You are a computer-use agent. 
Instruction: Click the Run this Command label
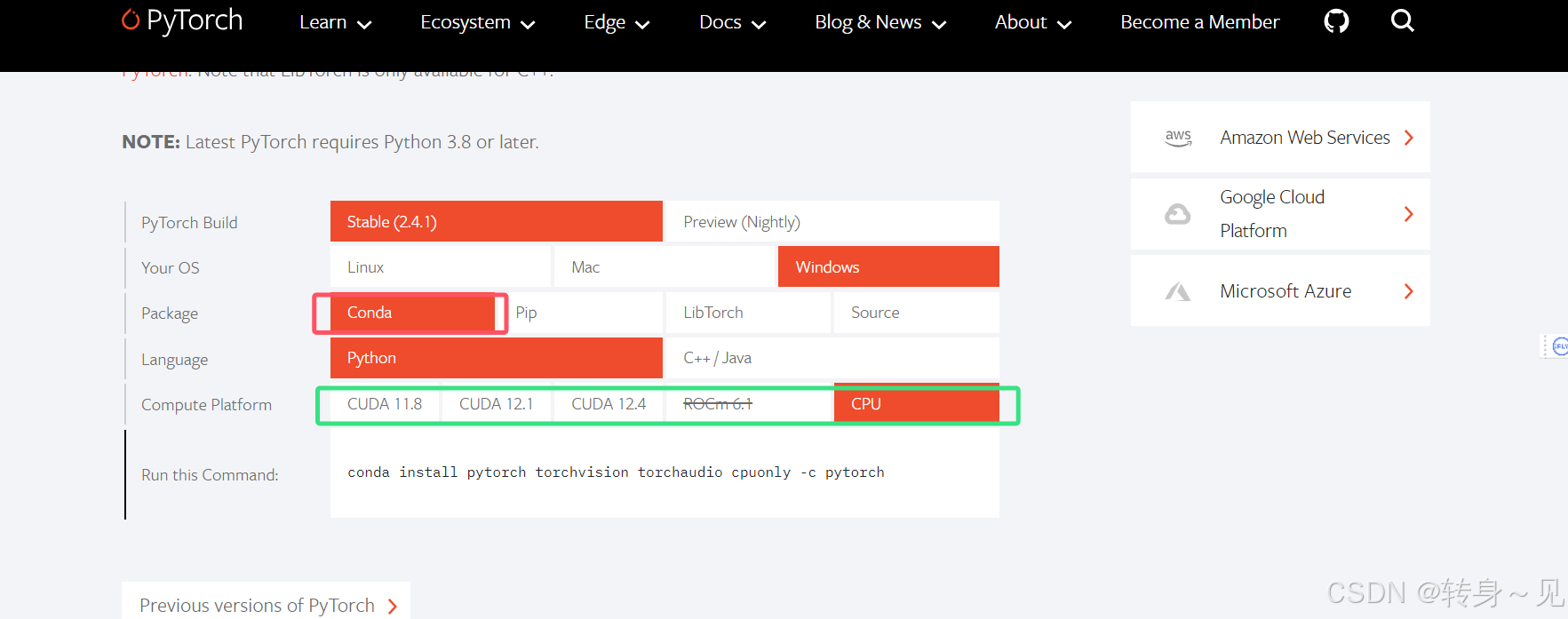coord(210,475)
